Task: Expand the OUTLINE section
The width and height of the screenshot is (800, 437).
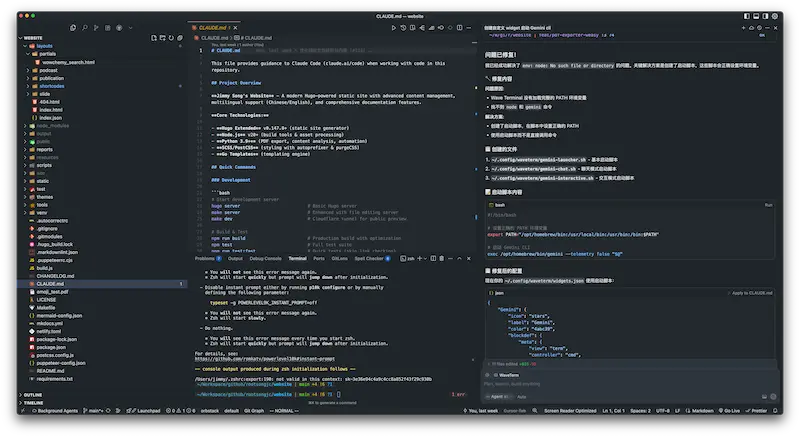Action: (x=32, y=395)
